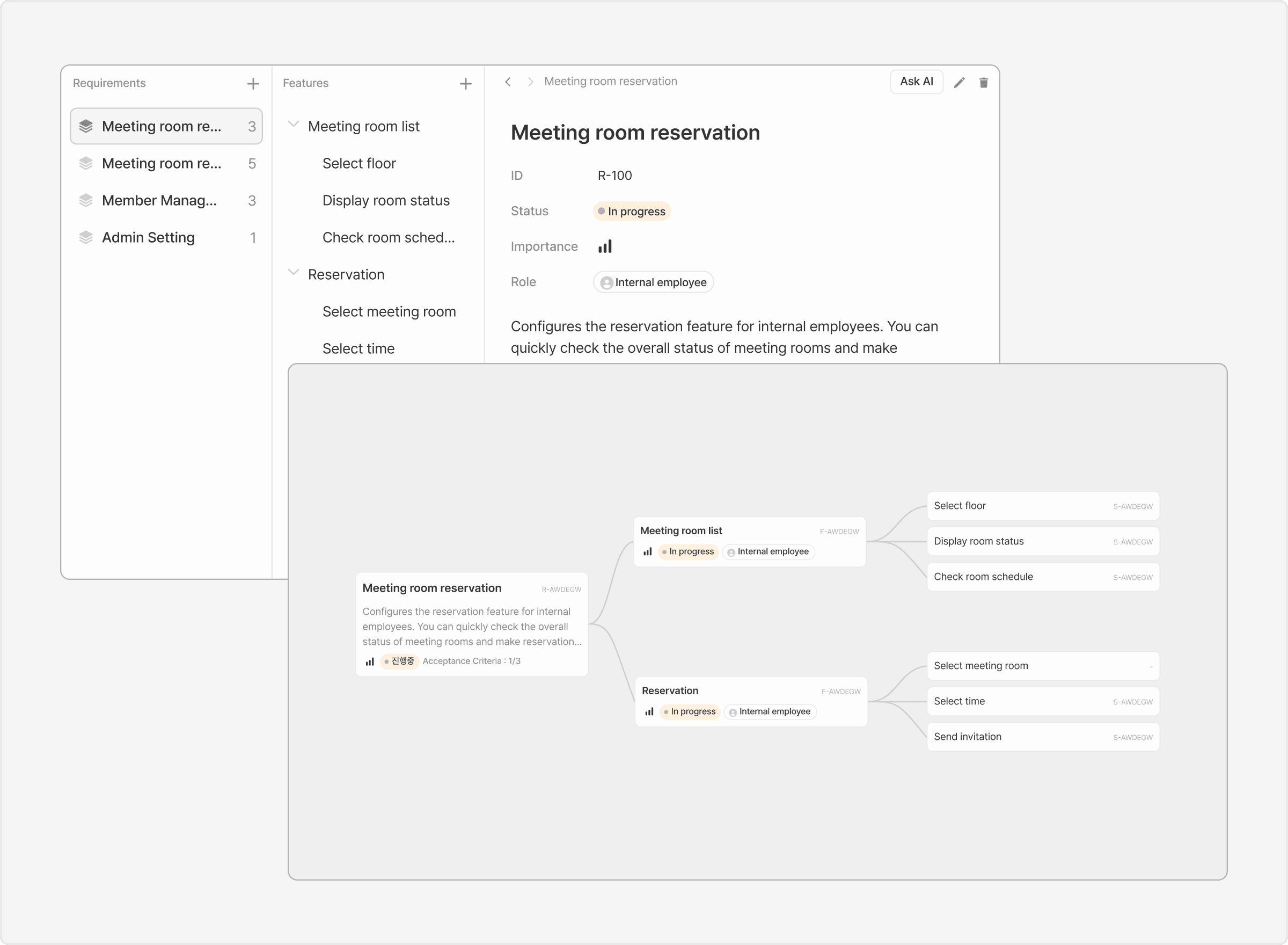Click the Select floor node in diagram
The height and width of the screenshot is (945, 1288).
(1042, 506)
